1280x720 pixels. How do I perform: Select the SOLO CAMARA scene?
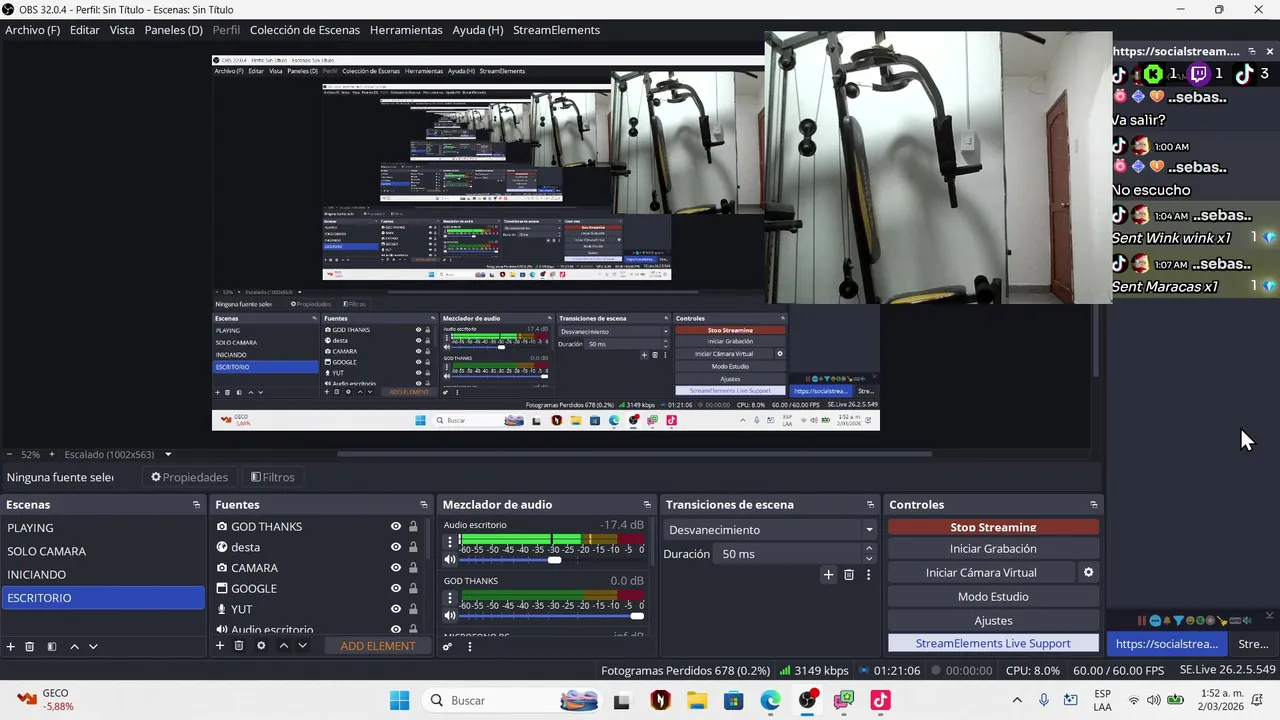103,551
